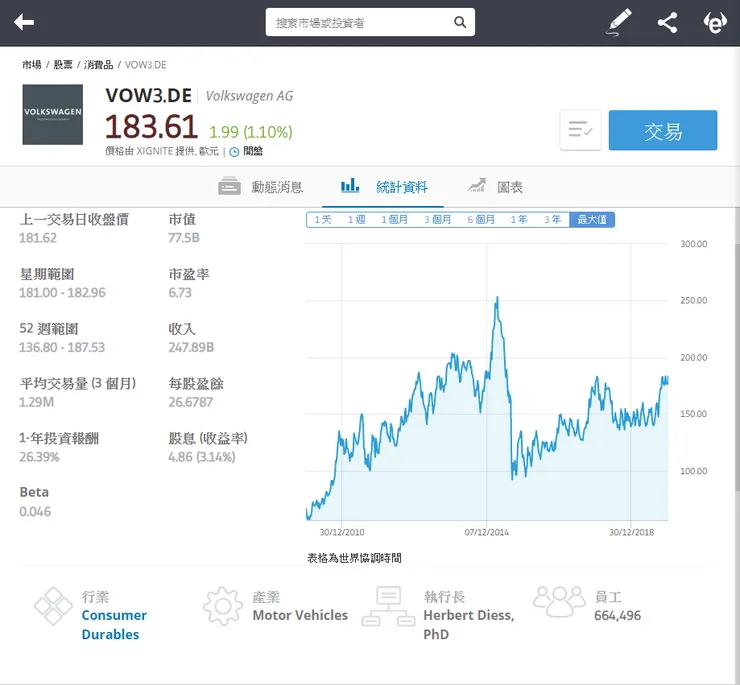
Task: Select the 1週 chart range
Action: pyautogui.click(x=356, y=220)
